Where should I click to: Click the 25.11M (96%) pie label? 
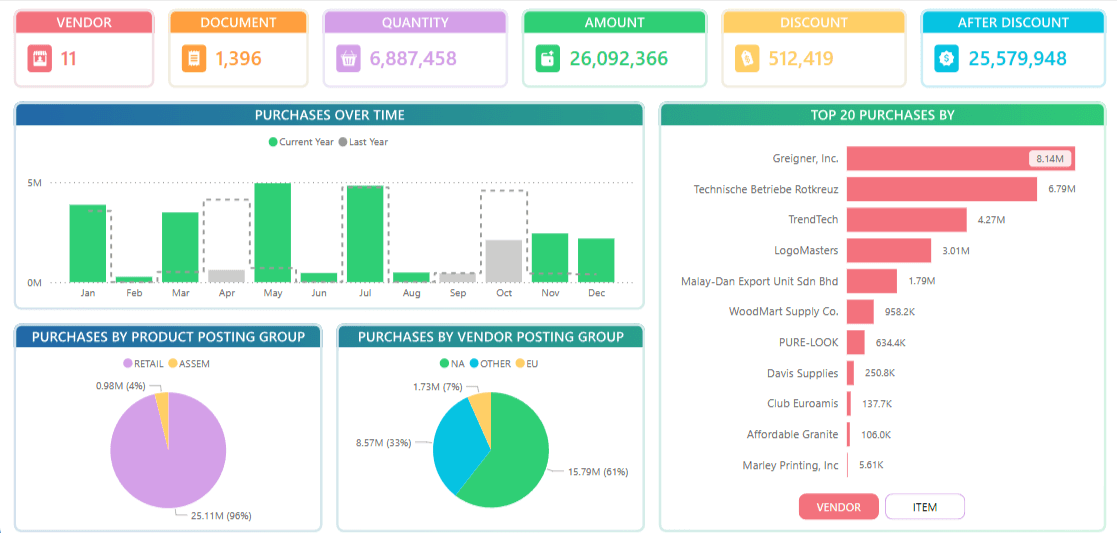point(222,516)
